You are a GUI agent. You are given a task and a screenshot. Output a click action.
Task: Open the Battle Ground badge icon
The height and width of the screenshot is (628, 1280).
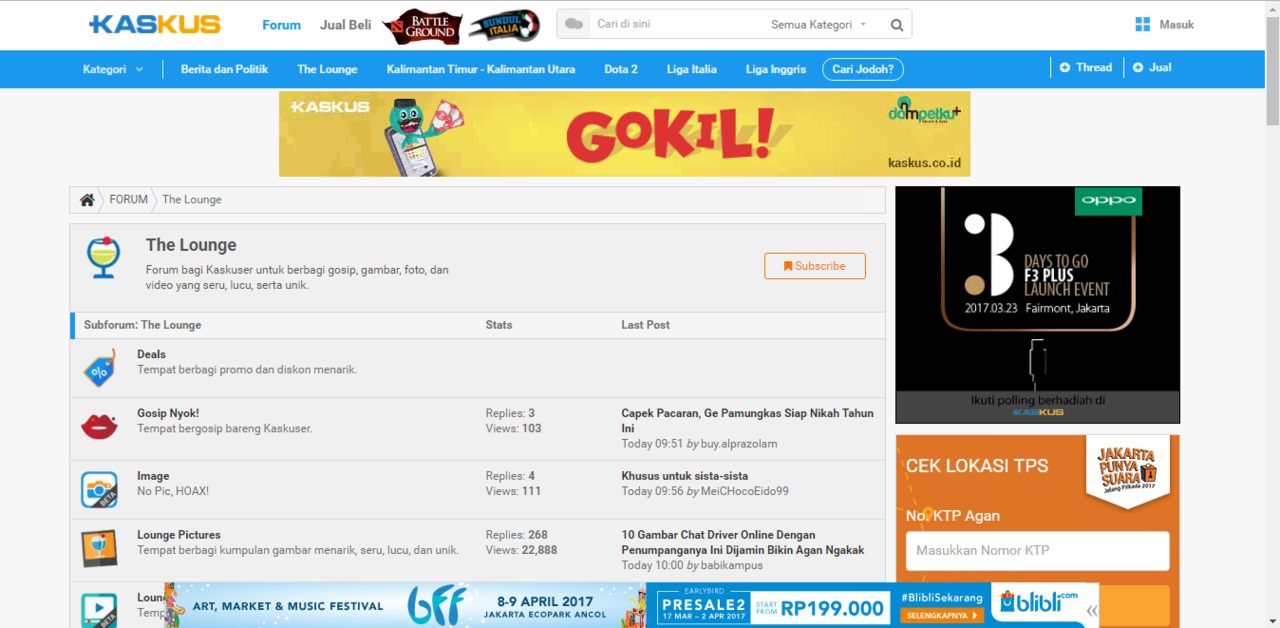pyautogui.click(x=422, y=25)
